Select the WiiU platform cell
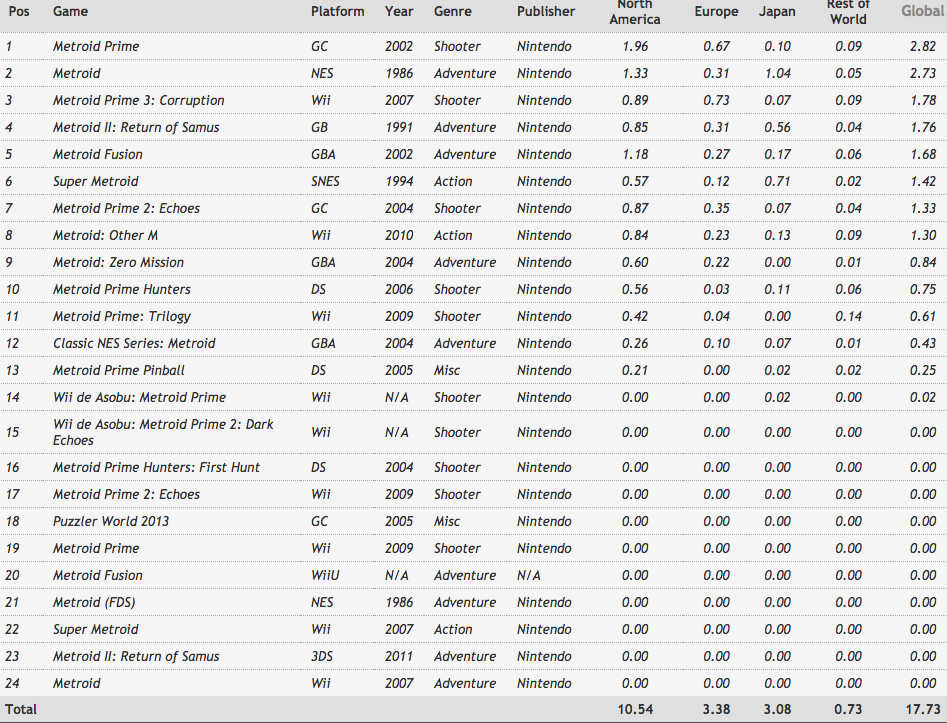 325,576
